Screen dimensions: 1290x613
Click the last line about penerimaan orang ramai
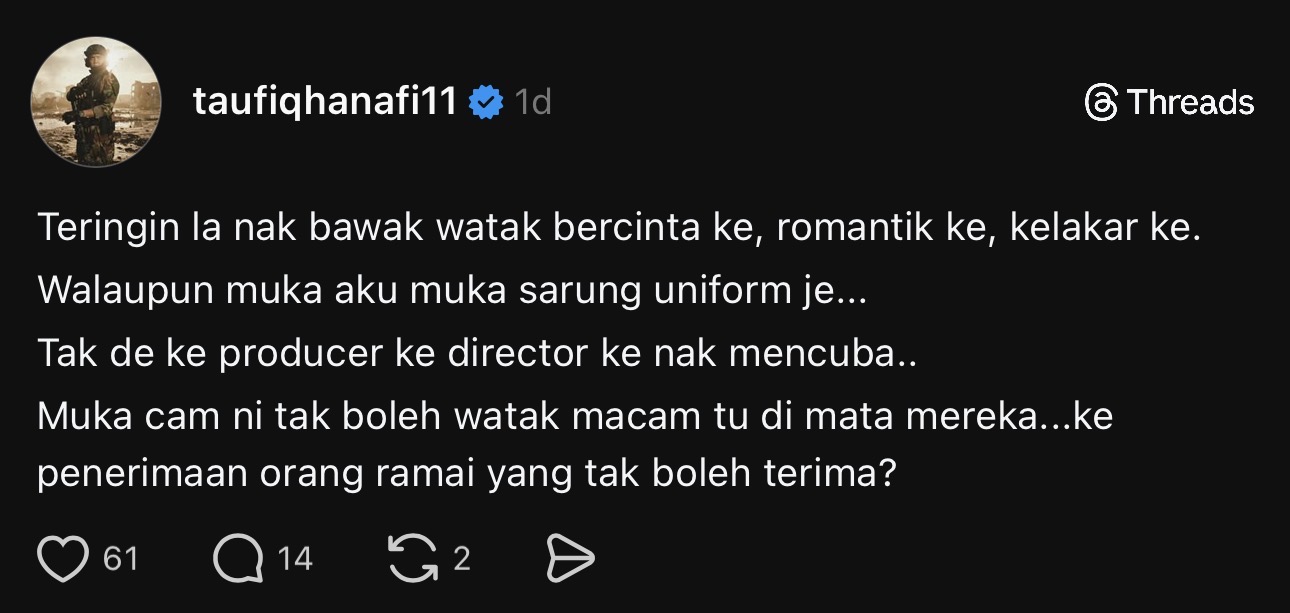pyautogui.click(x=465, y=475)
